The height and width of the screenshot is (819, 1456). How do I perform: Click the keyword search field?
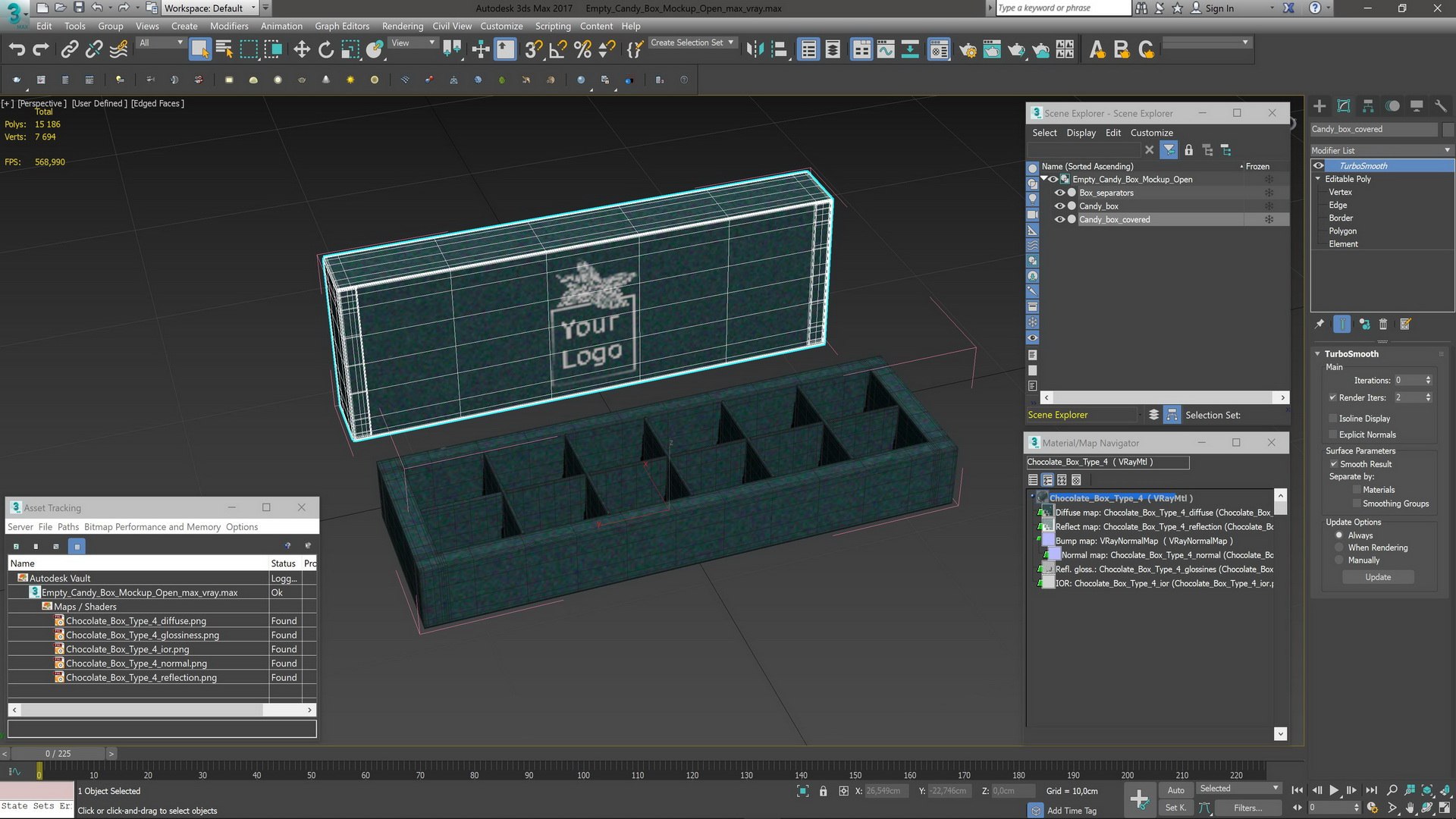click(1063, 8)
